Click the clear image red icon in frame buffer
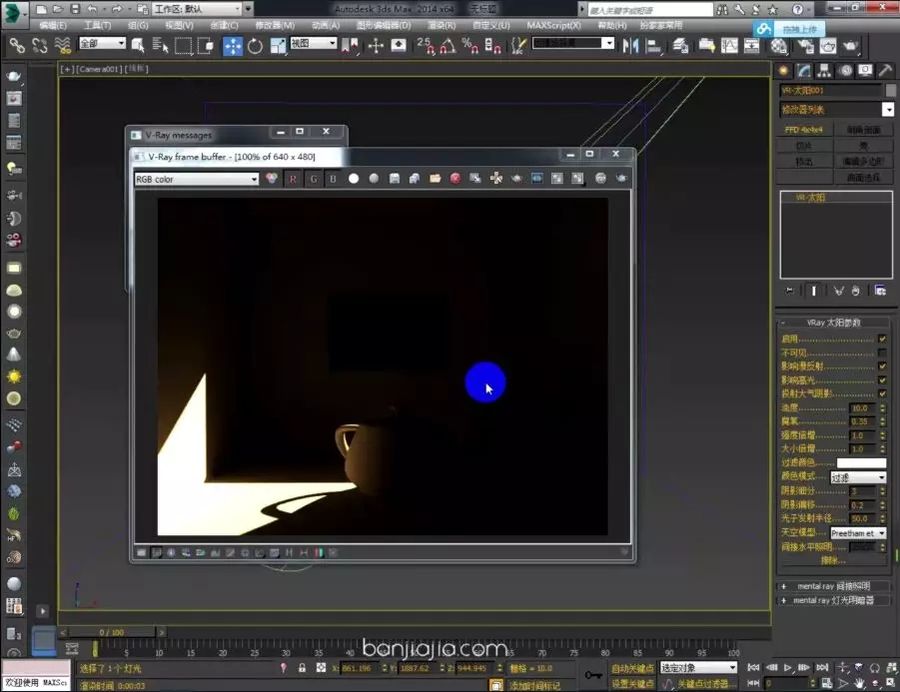 tap(455, 178)
